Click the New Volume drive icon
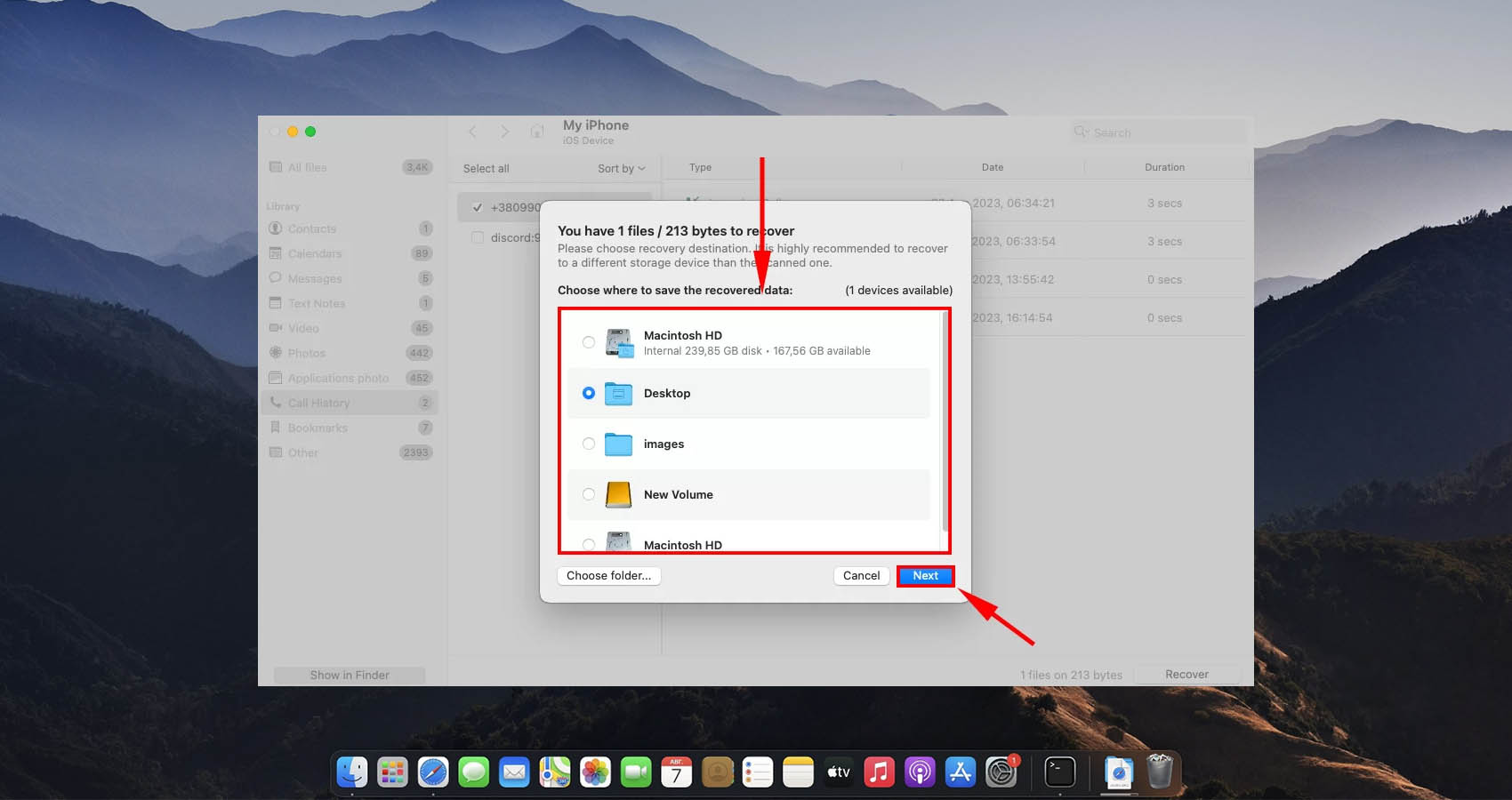The image size is (1512, 800). tap(618, 494)
